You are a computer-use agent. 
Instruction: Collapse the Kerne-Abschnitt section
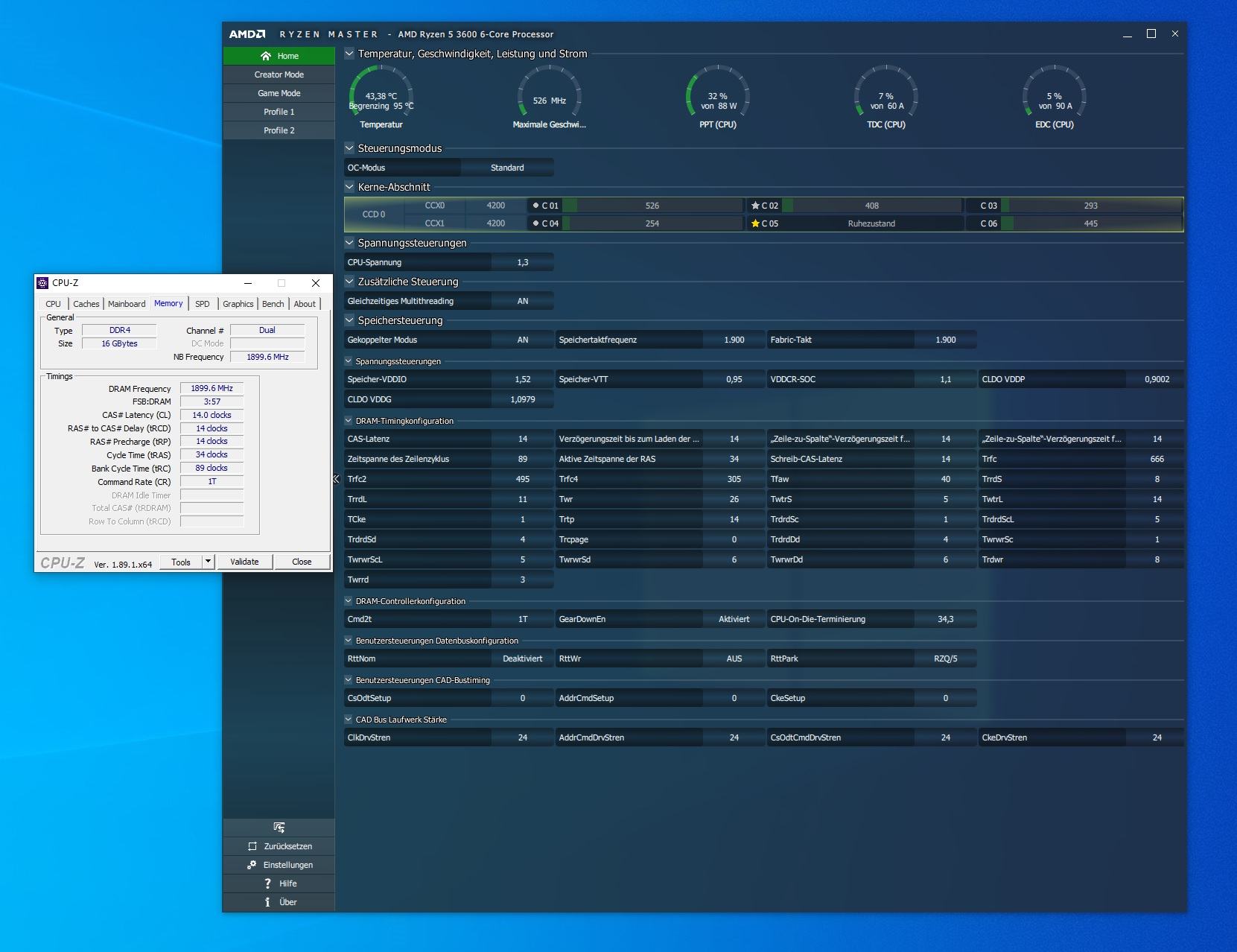pyautogui.click(x=349, y=187)
